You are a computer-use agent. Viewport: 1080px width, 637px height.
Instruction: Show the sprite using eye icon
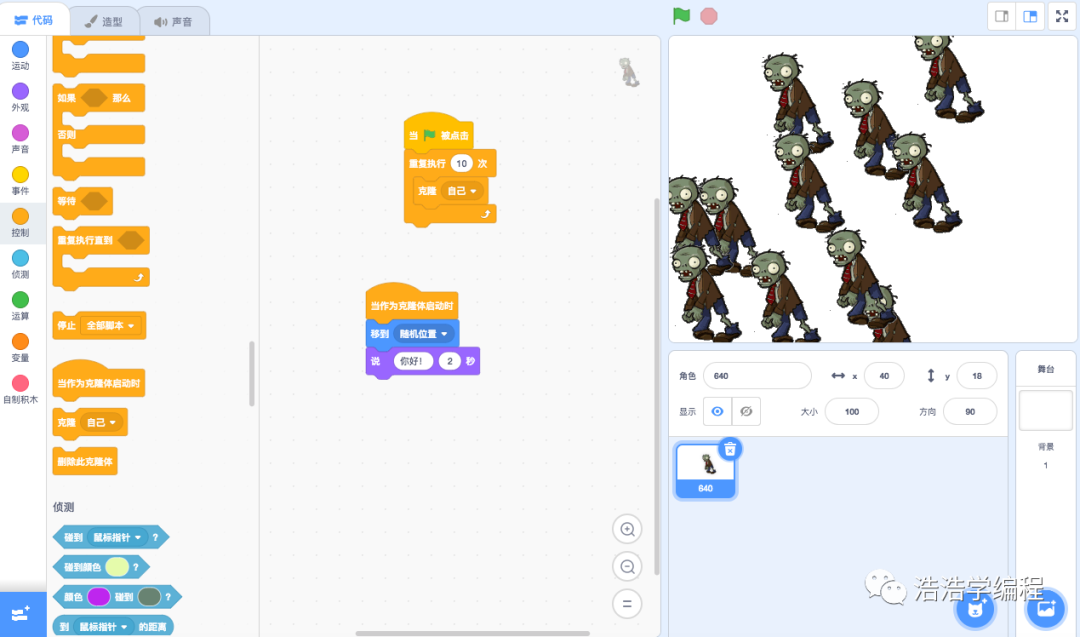(717, 411)
